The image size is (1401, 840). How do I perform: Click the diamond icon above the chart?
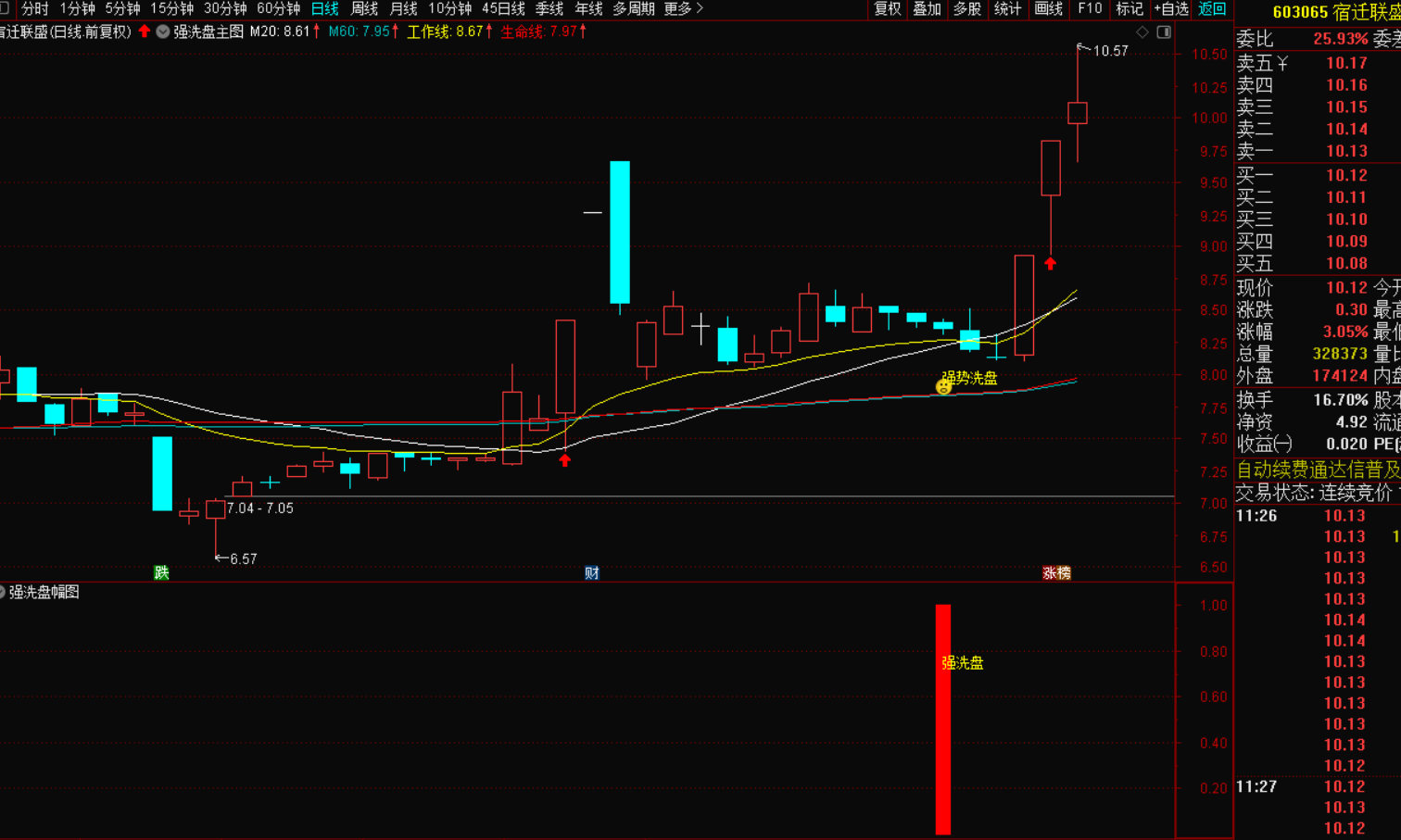tap(1142, 32)
